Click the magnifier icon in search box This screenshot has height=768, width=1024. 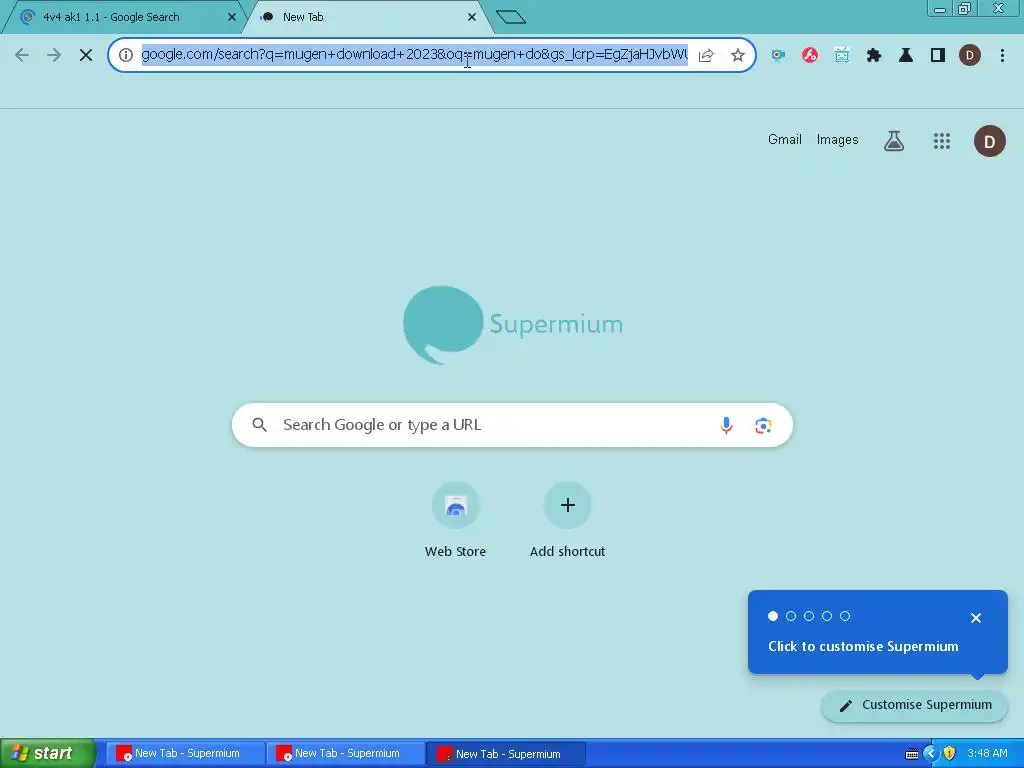pyautogui.click(x=259, y=425)
